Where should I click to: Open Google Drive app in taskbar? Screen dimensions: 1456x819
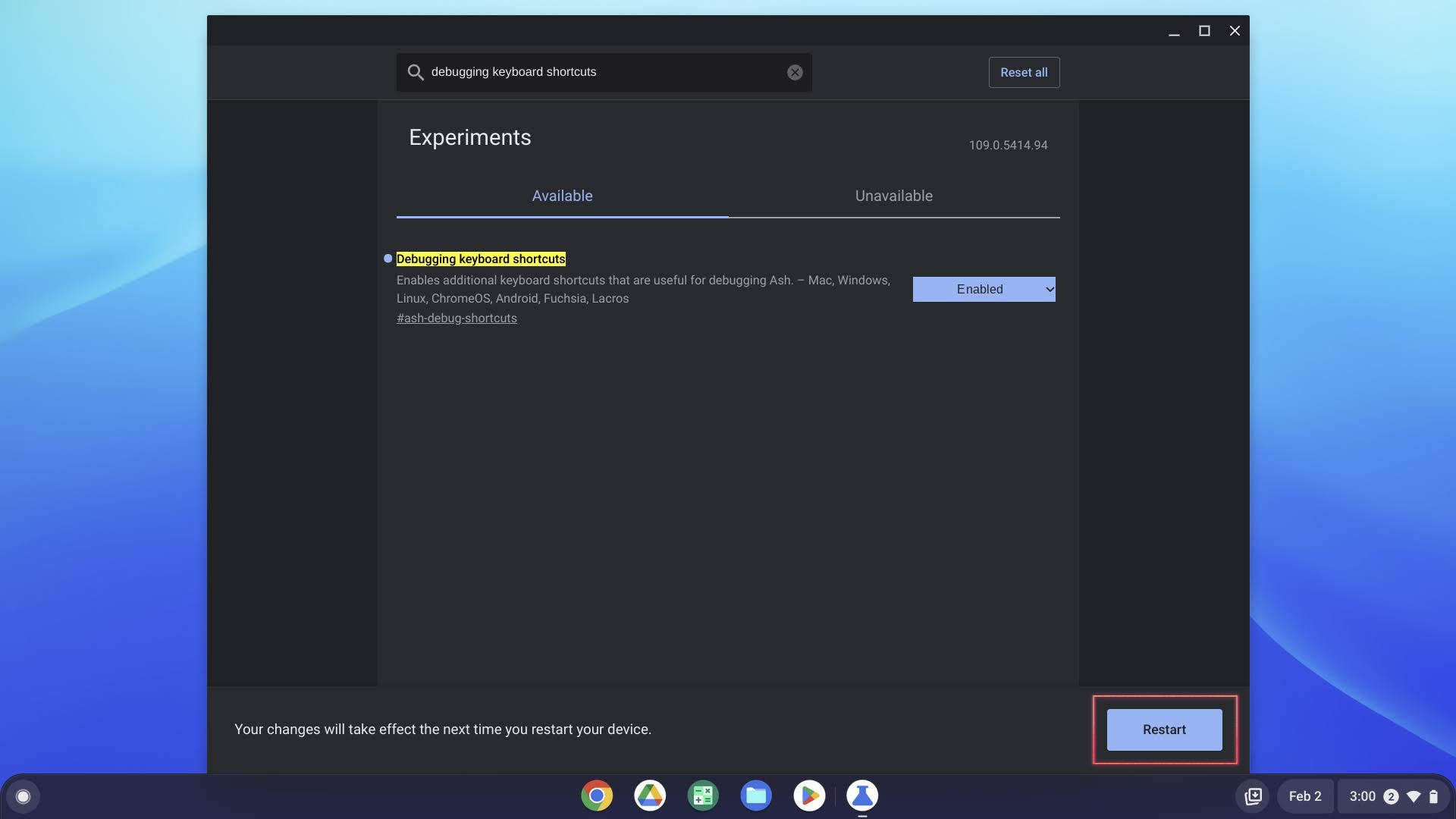click(649, 795)
